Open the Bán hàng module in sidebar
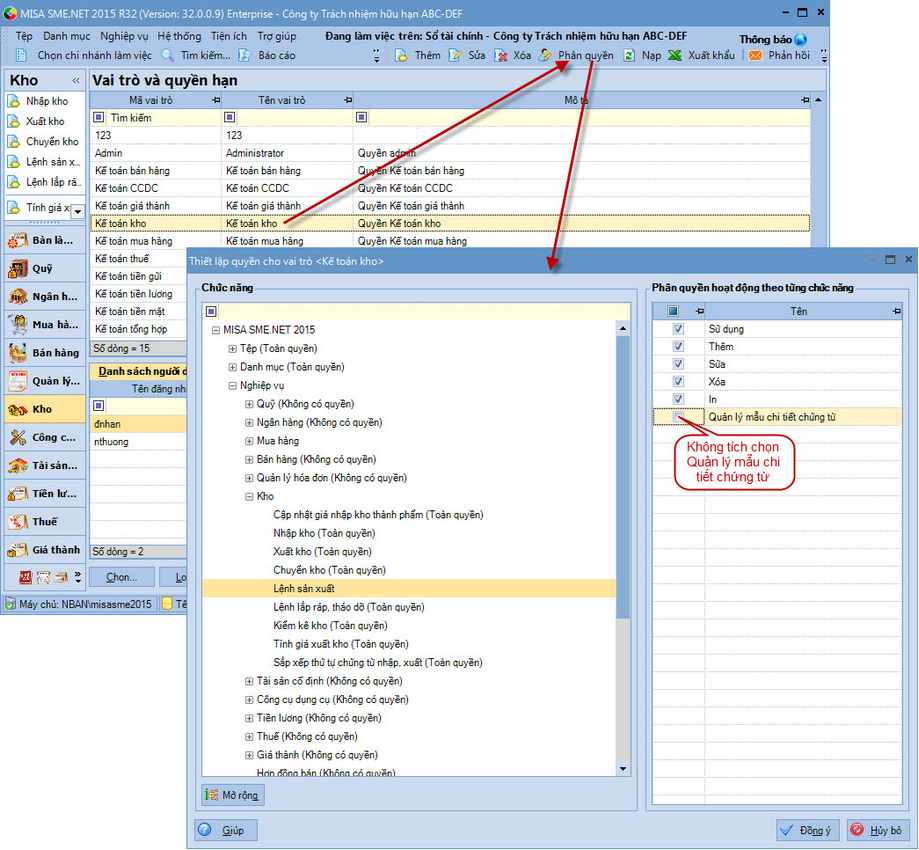 [x=45, y=353]
